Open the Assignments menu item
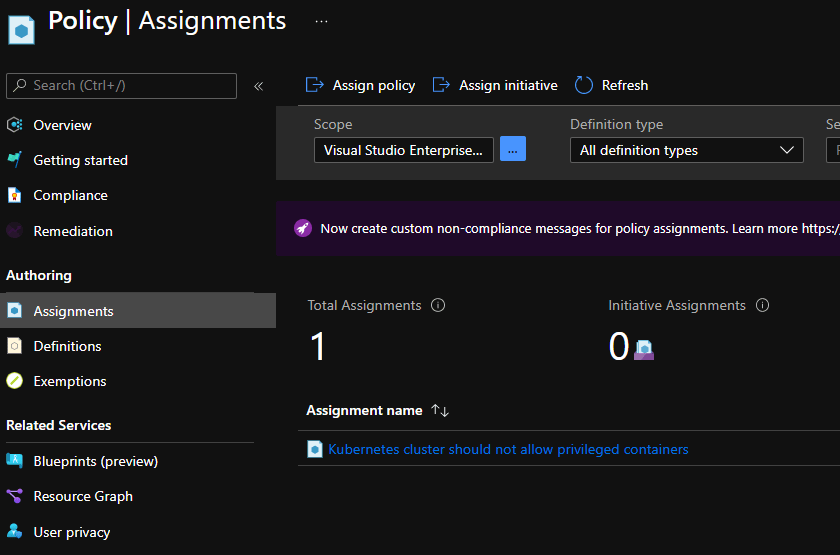 [73, 311]
